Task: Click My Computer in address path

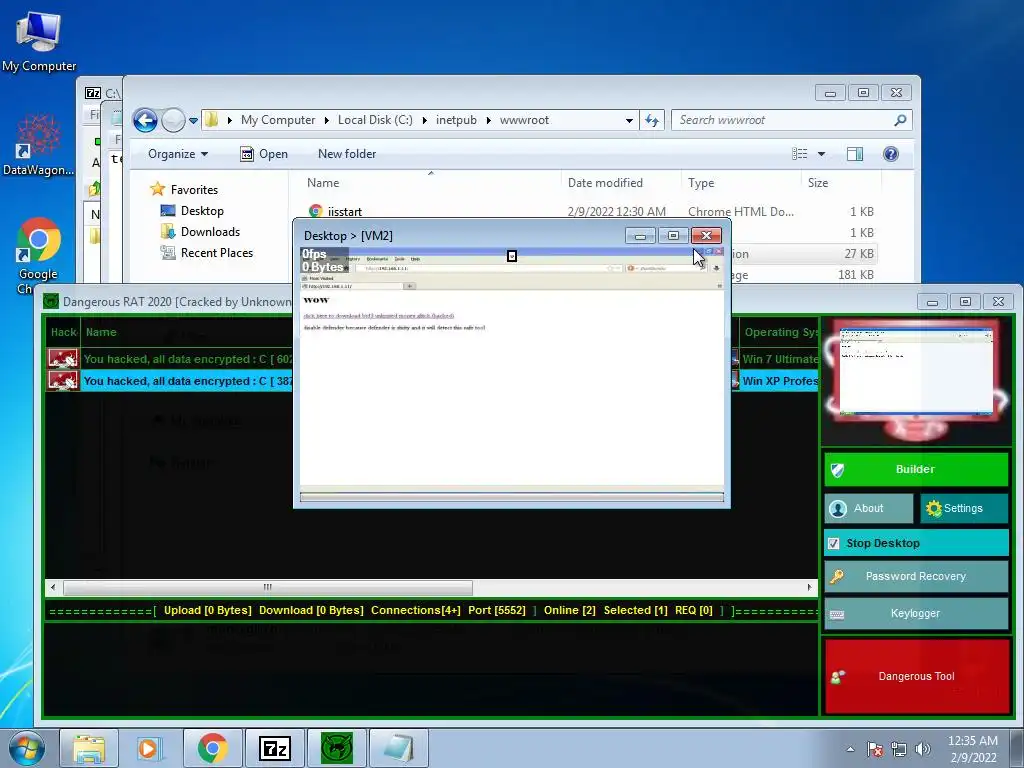Action: (278, 120)
